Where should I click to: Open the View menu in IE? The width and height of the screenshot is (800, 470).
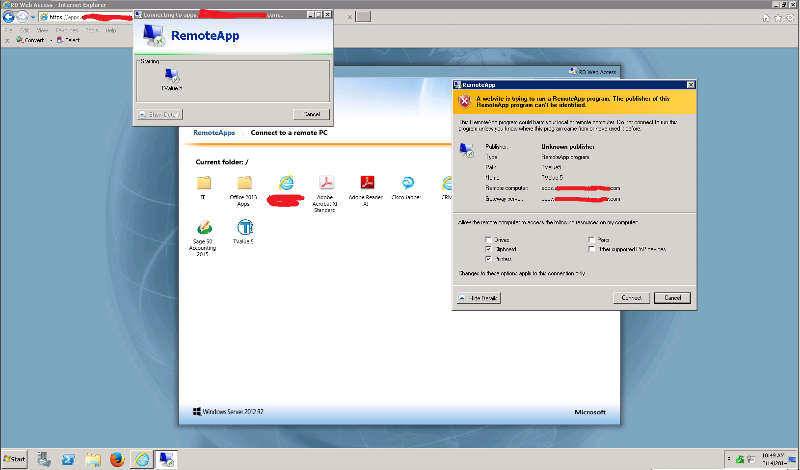click(42, 30)
